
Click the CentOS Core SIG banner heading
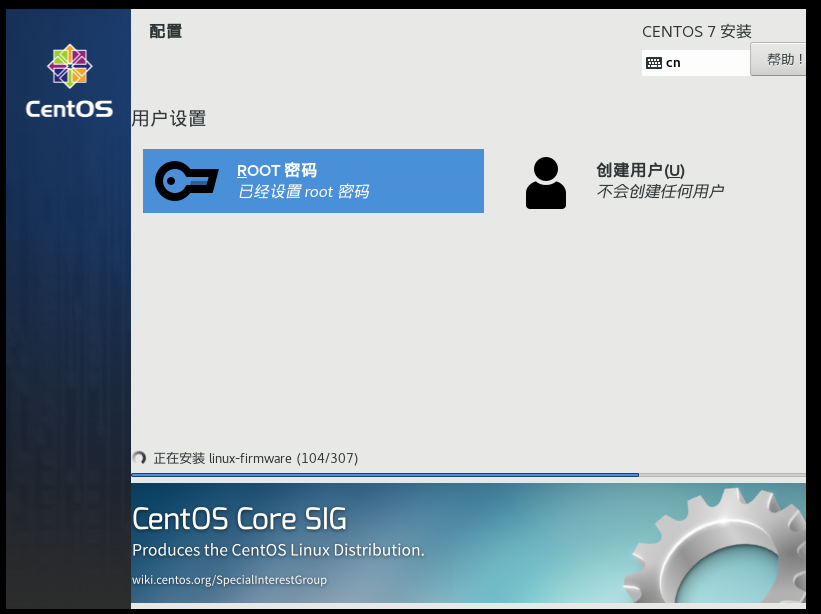(239, 519)
